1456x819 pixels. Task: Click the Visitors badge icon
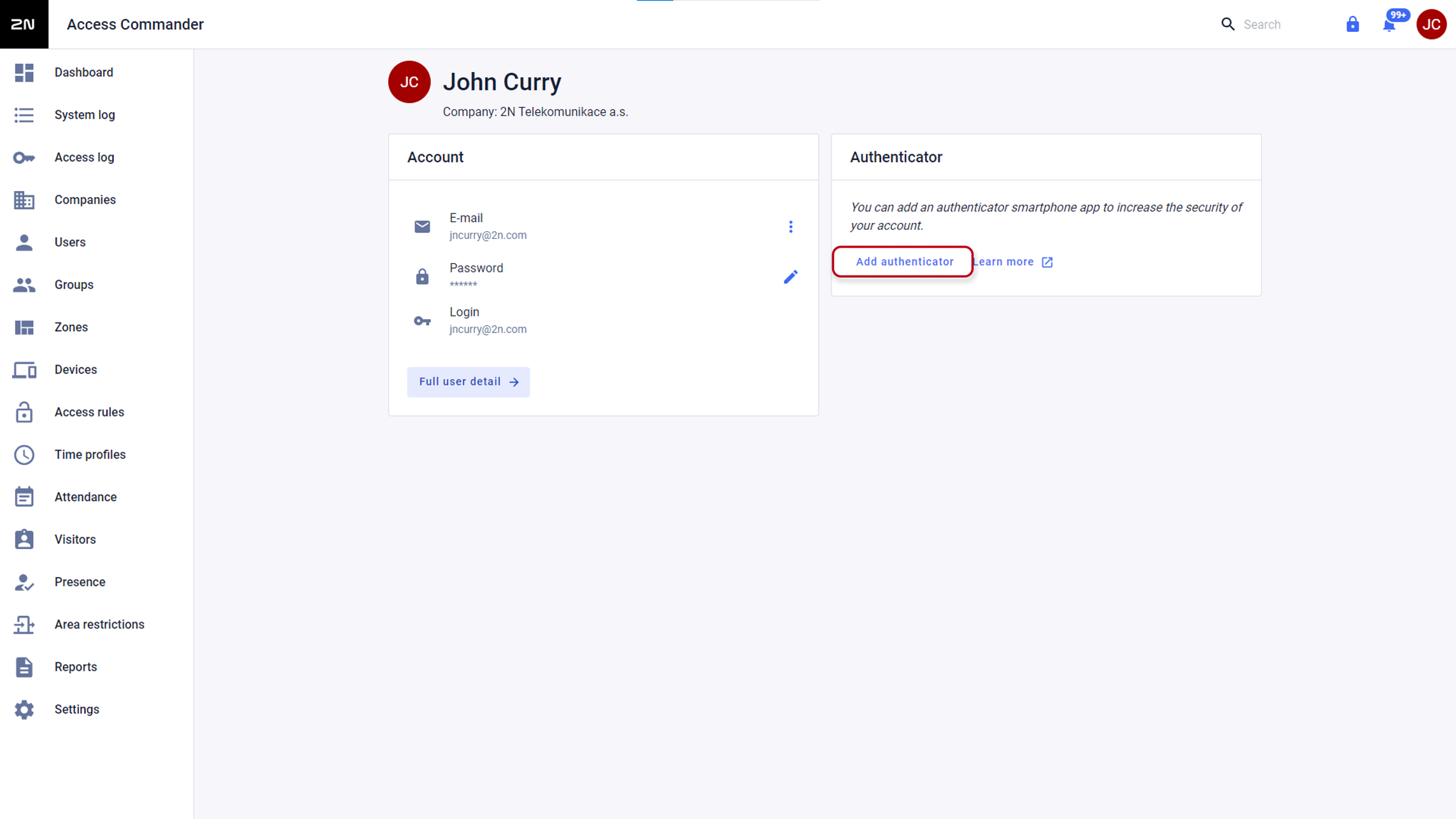(x=24, y=539)
